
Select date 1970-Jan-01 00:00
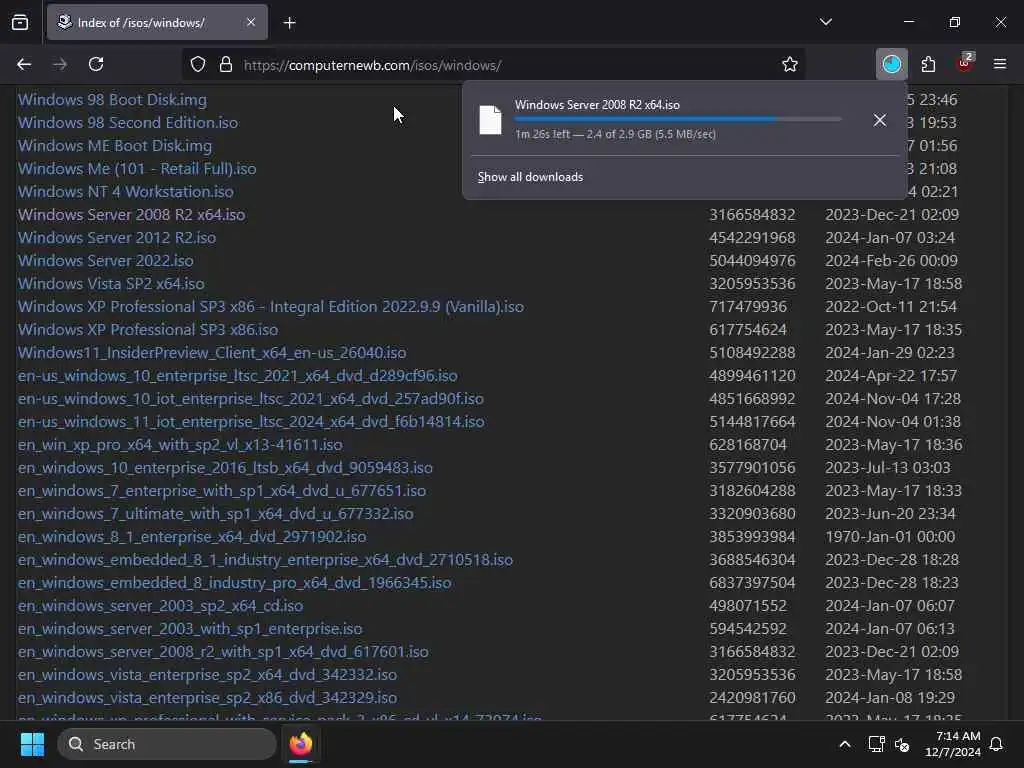tap(890, 536)
